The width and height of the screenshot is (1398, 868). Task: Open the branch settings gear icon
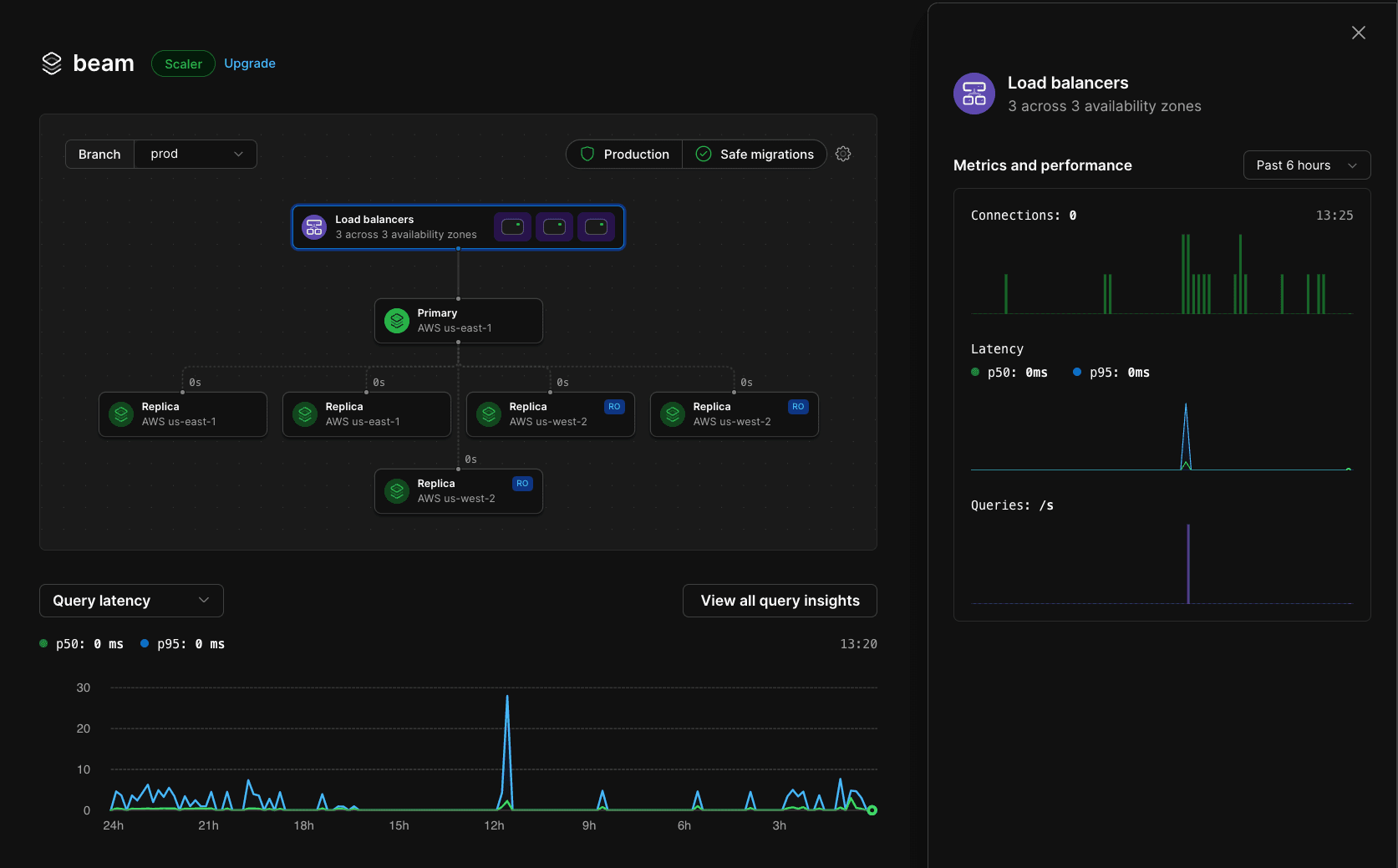[x=843, y=154]
